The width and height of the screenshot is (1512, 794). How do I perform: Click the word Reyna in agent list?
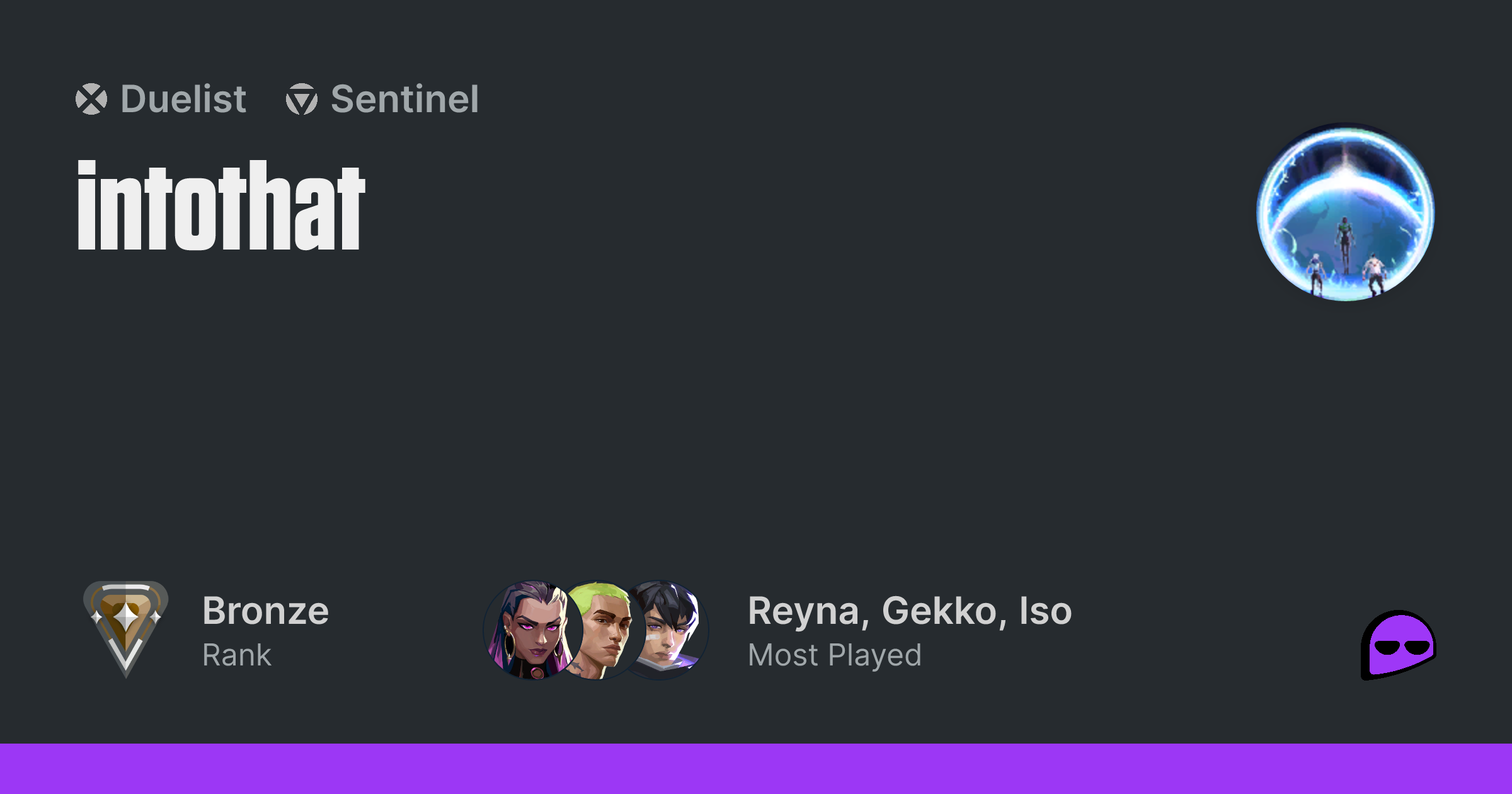coord(804,611)
